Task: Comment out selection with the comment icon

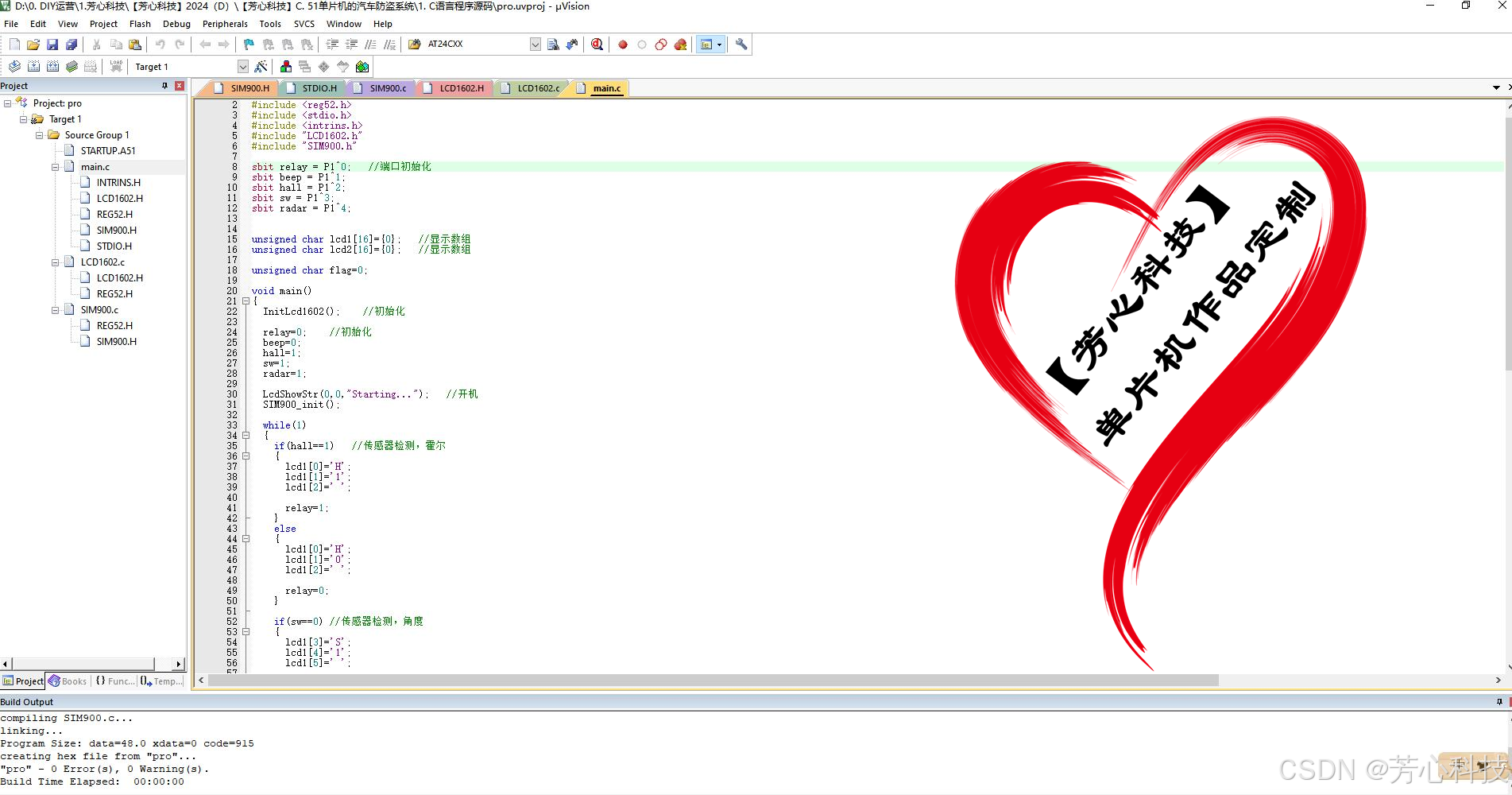Action: [370, 45]
